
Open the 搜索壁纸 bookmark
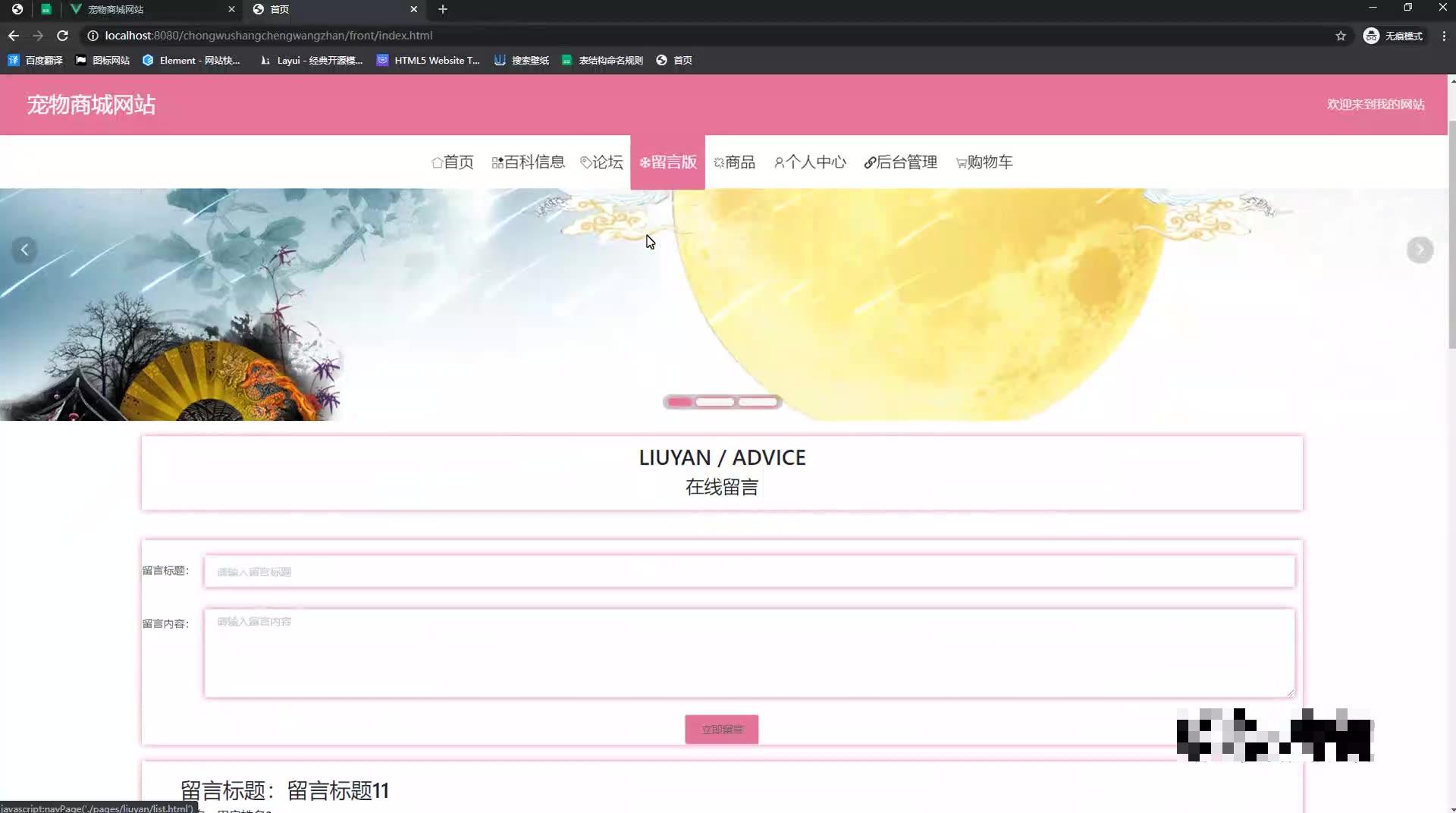[522, 60]
